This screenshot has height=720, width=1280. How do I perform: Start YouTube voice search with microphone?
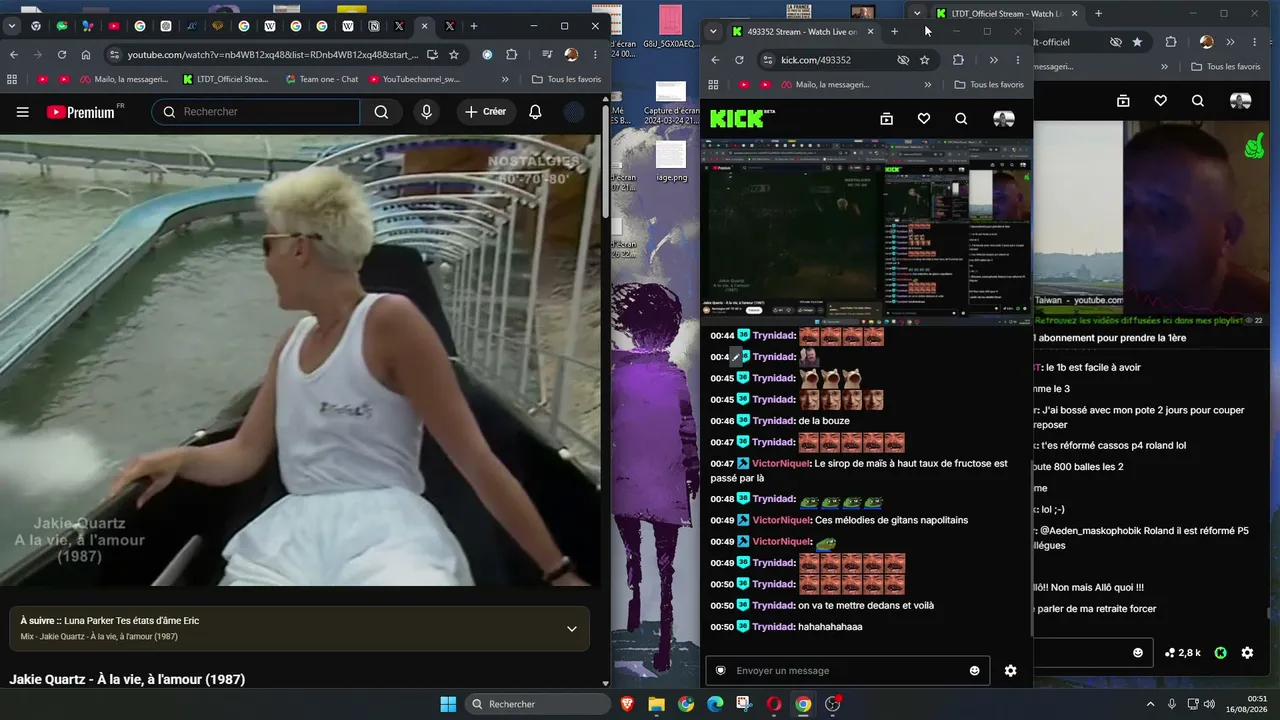point(427,112)
